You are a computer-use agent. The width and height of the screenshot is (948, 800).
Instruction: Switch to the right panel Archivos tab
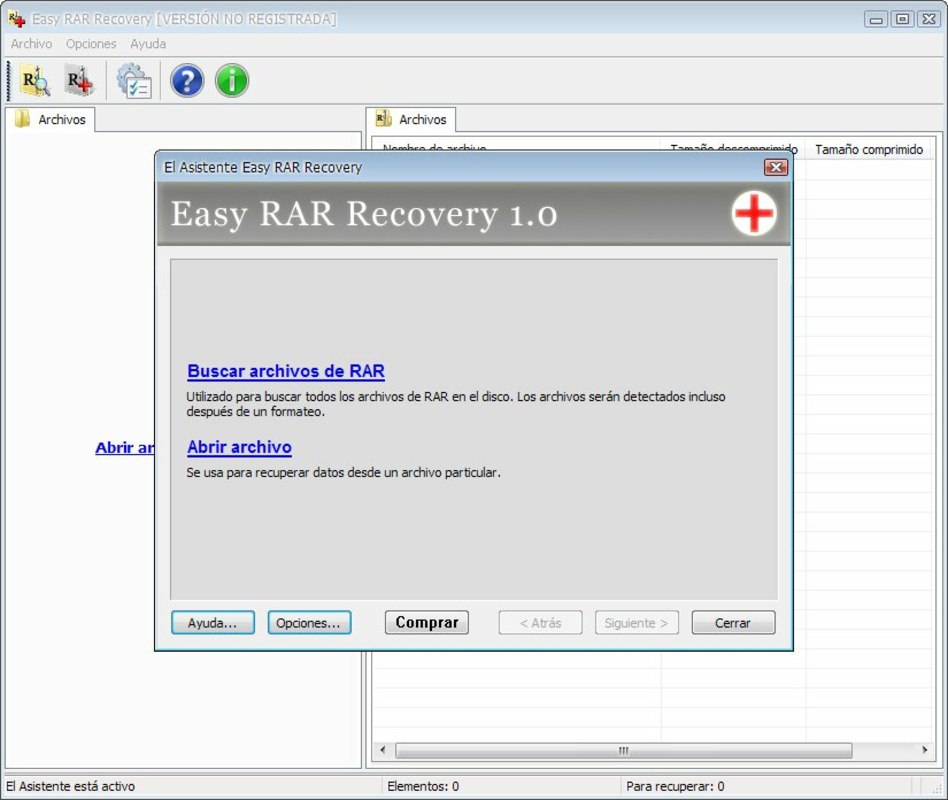click(x=412, y=119)
